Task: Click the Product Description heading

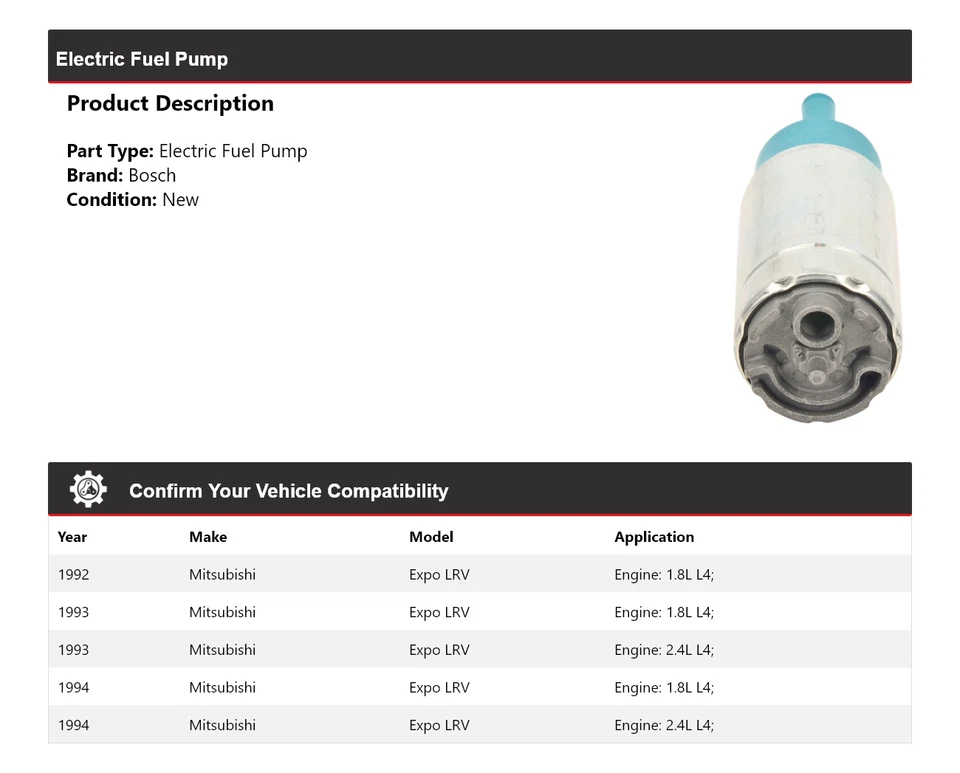Action: 170,104
